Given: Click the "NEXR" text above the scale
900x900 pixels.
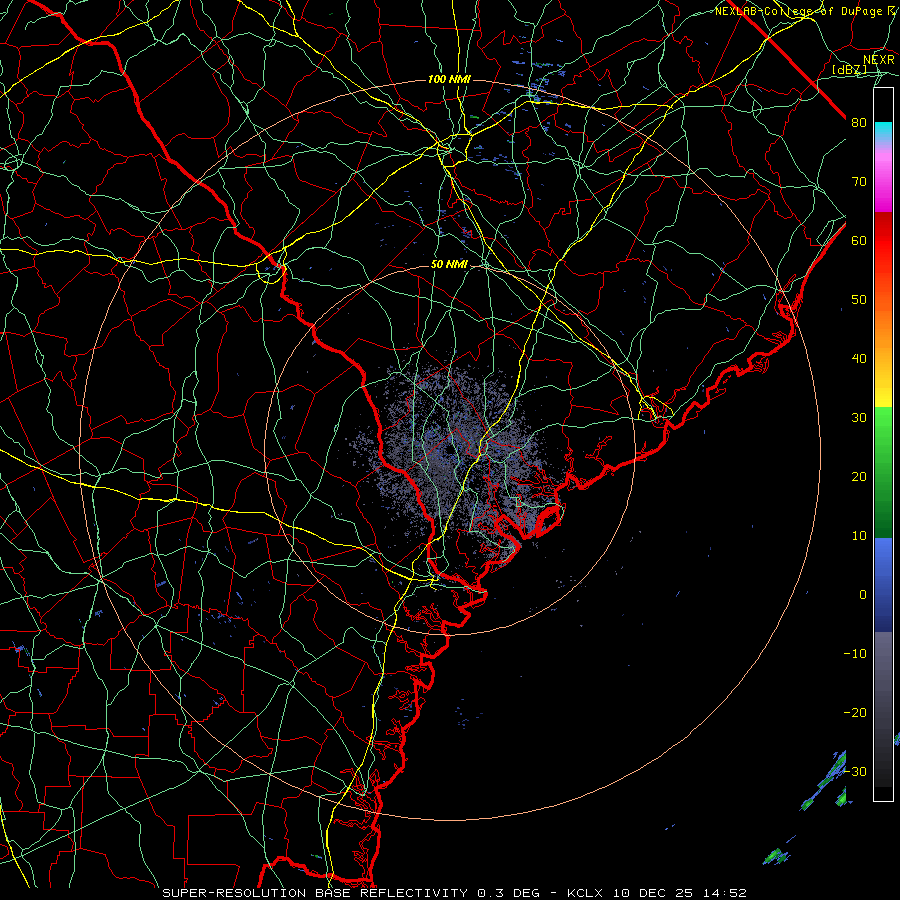Looking at the screenshot, I should coord(879,60).
